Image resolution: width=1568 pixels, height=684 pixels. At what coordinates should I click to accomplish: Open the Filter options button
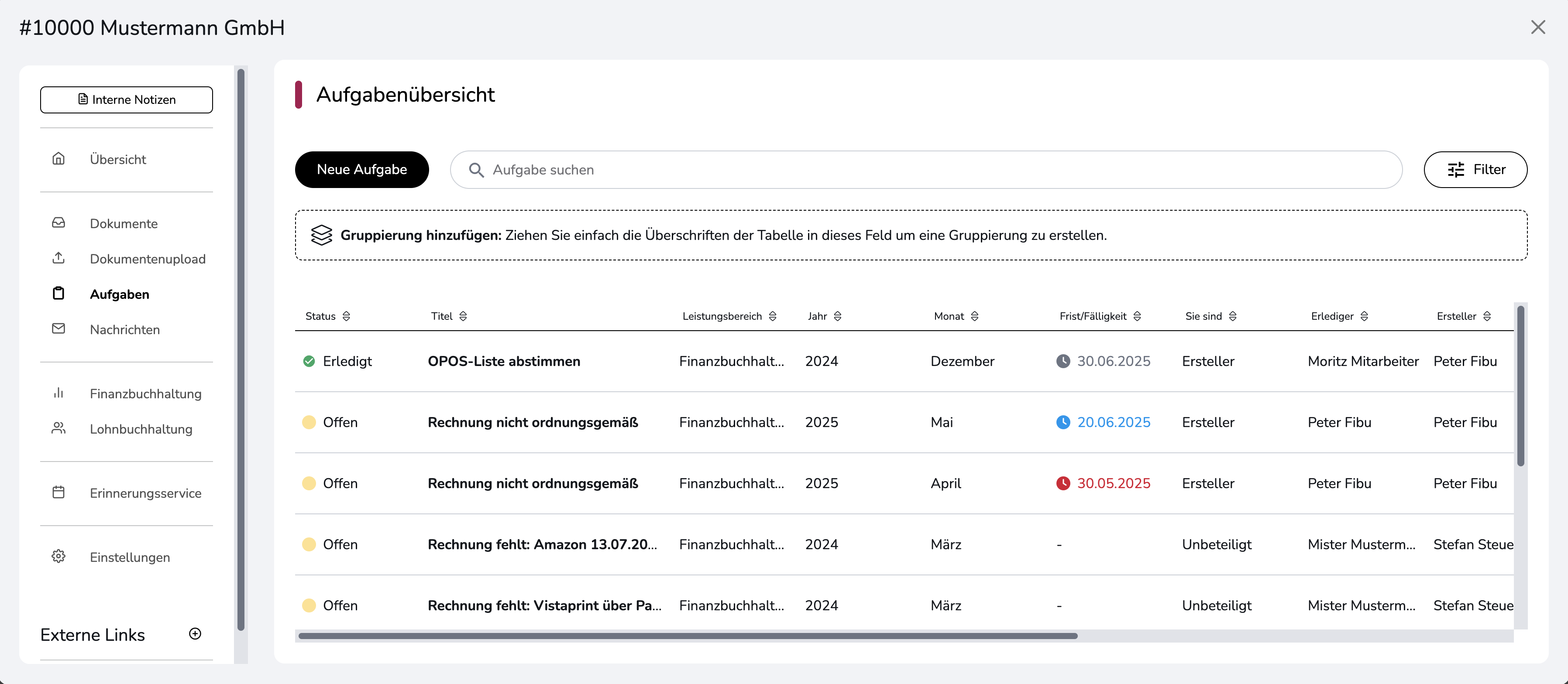point(1475,169)
